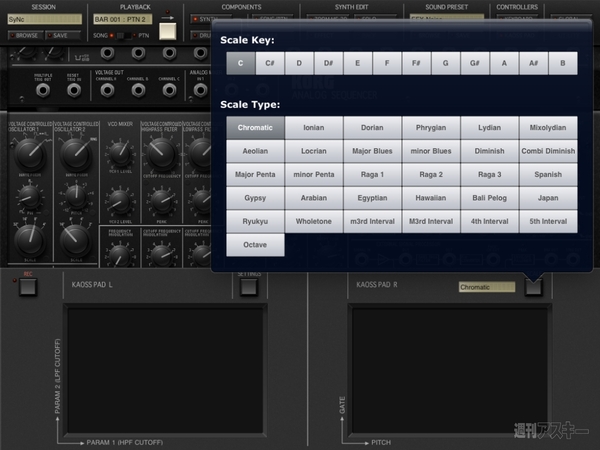This screenshot has width=600, height=450.
Task: Click the Multiple Trig Out jack
Action: (44, 90)
